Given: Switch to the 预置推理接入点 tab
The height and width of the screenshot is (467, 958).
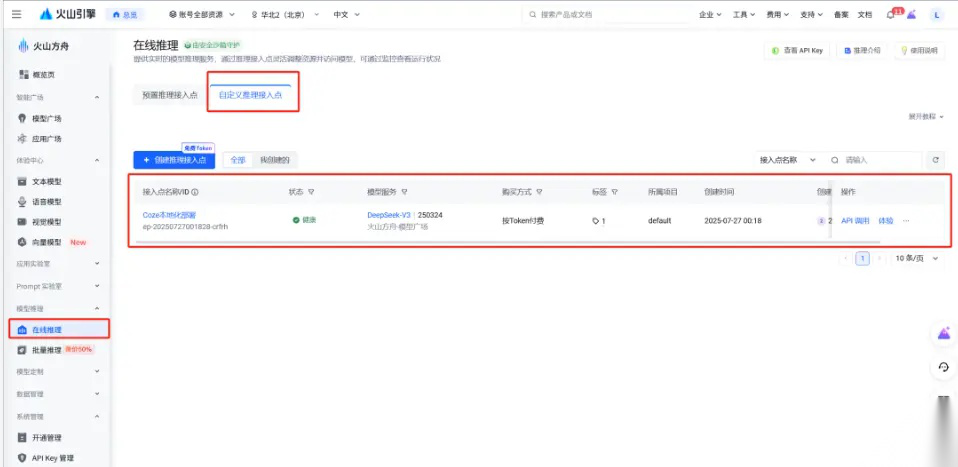Looking at the screenshot, I should point(170,95).
